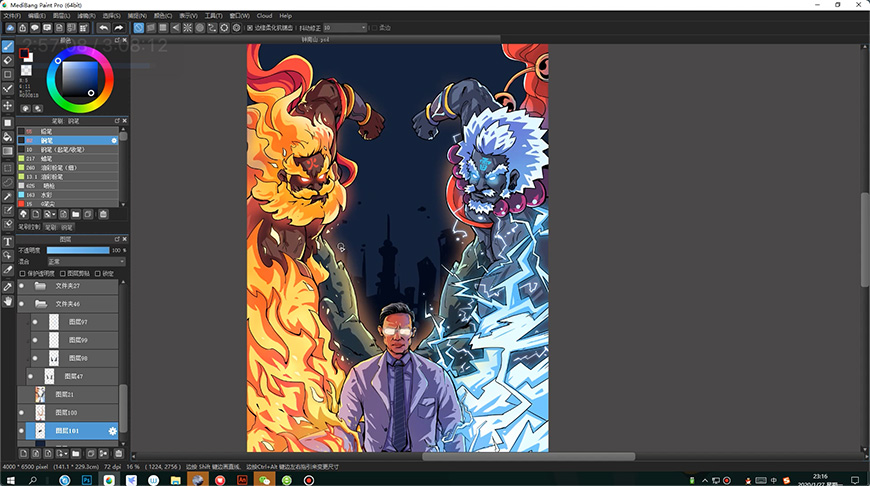Select the rectangular Select tool
870x486 pixels.
(x=8, y=168)
